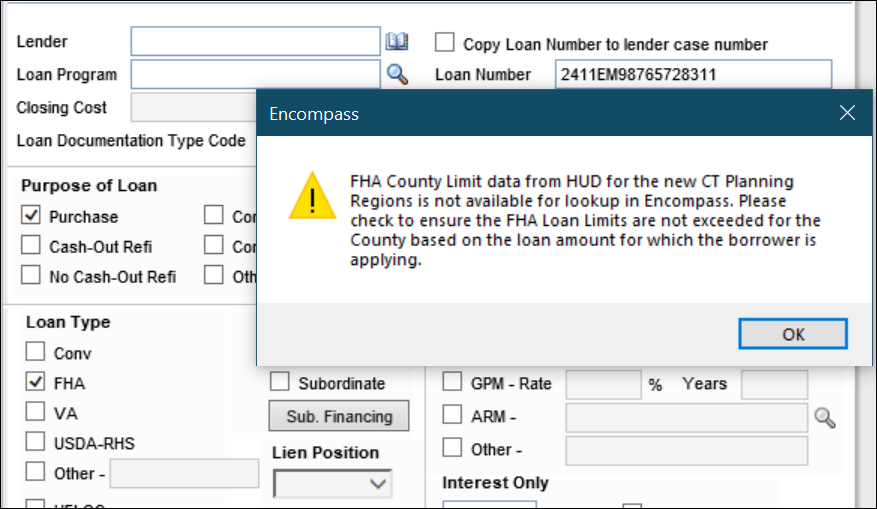Edit the Loan Number field

tap(693, 74)
